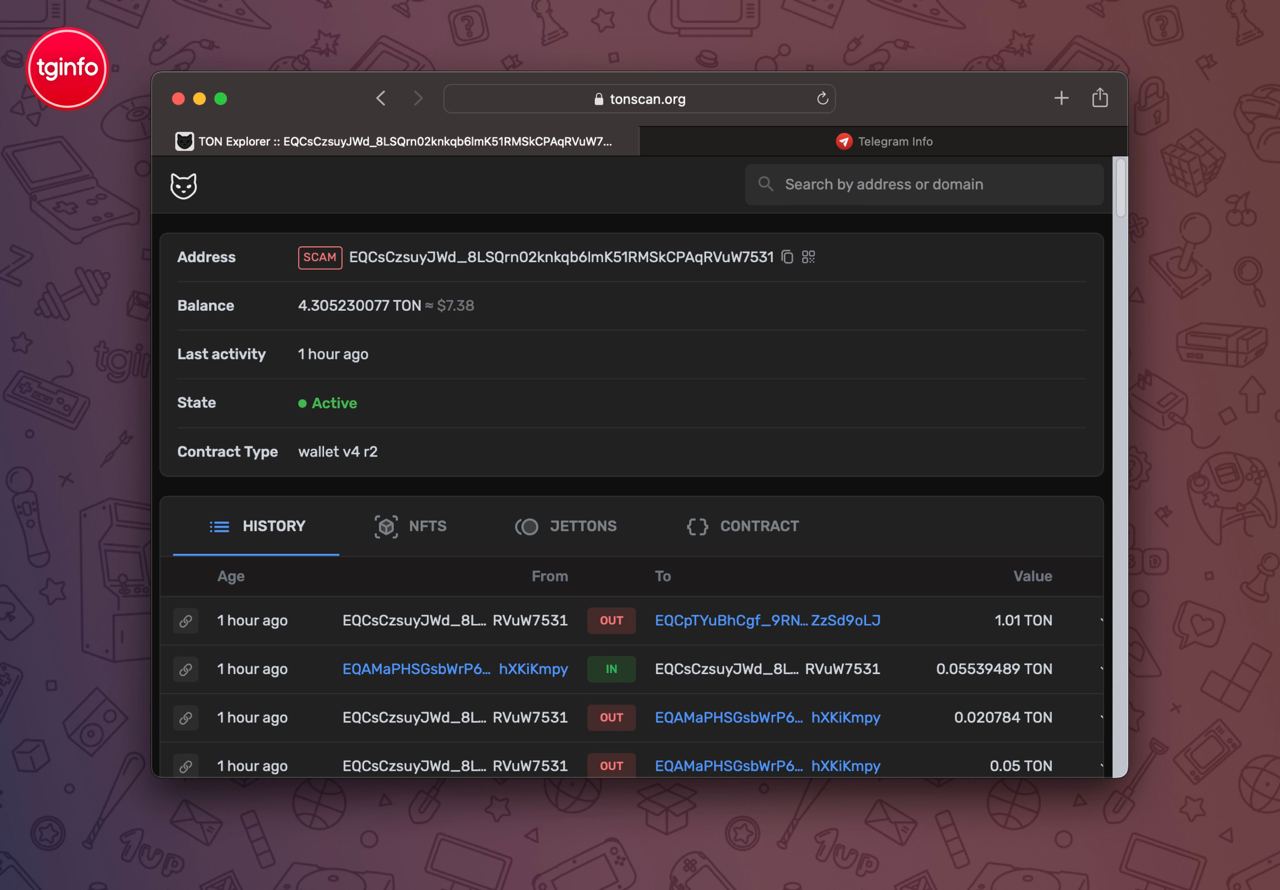Click the Contract Type label
This screenshot has height=890, width=1280.
[x=227, y=452]
